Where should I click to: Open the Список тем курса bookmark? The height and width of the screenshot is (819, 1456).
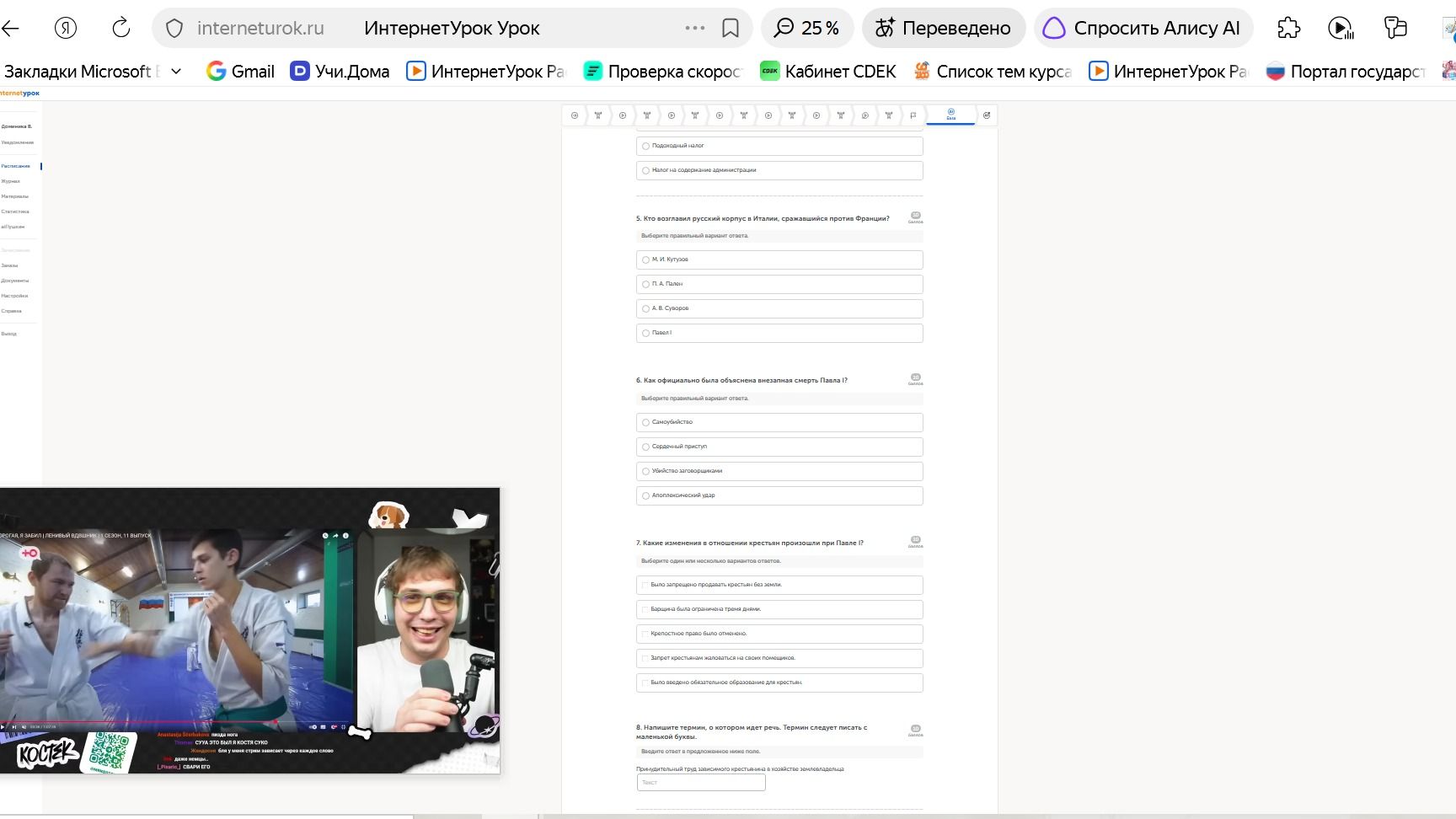click(x=993, y=72)
